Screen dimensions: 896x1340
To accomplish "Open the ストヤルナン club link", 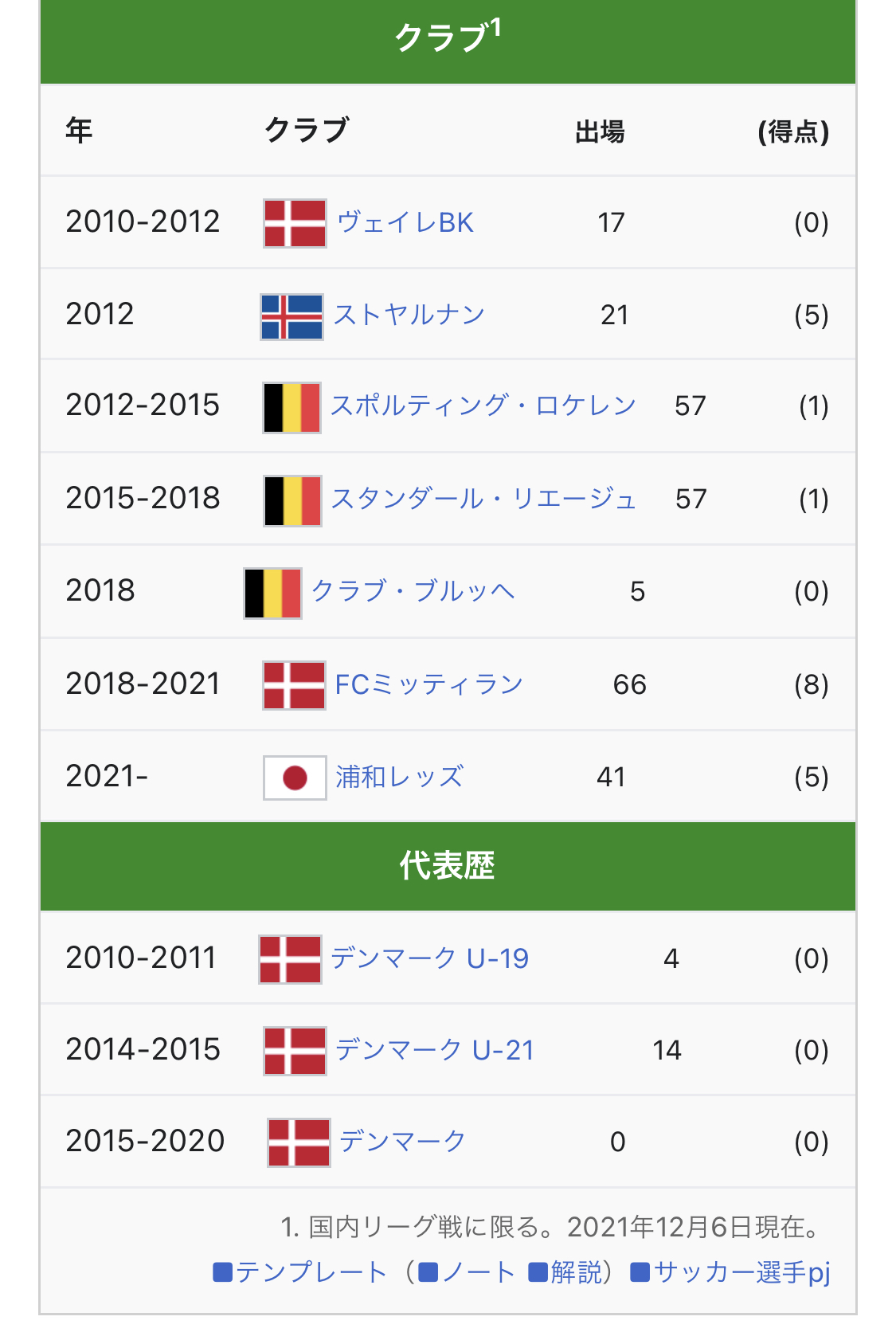I will [409, 315].
